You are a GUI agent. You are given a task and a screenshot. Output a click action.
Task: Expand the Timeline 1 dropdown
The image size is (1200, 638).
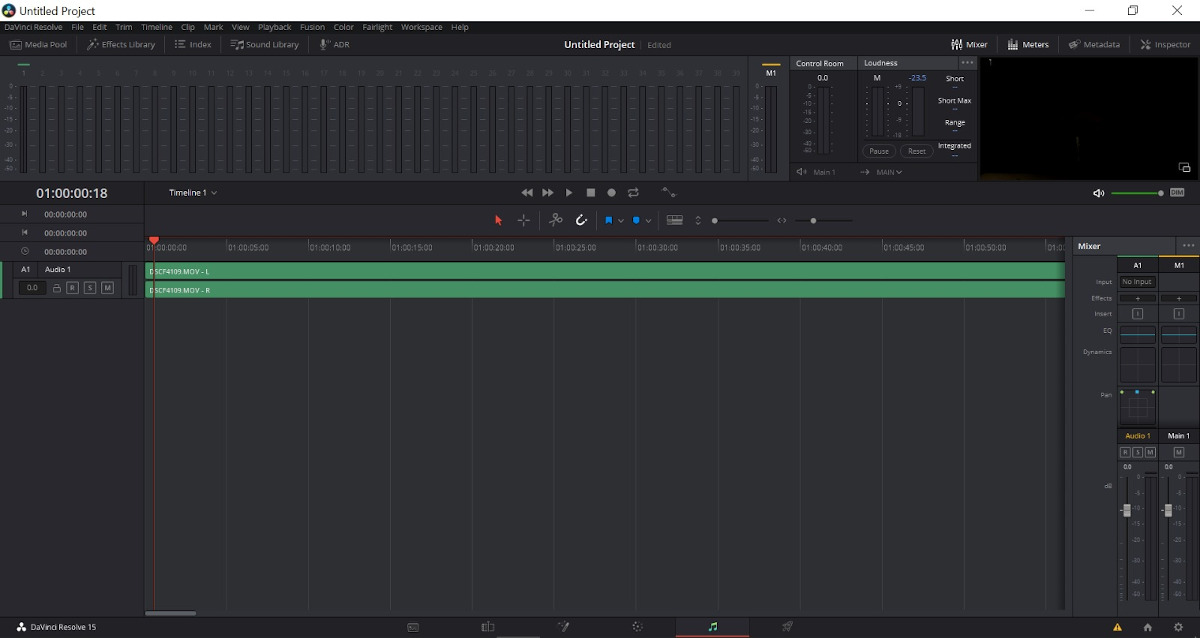[x=193, y=193]
